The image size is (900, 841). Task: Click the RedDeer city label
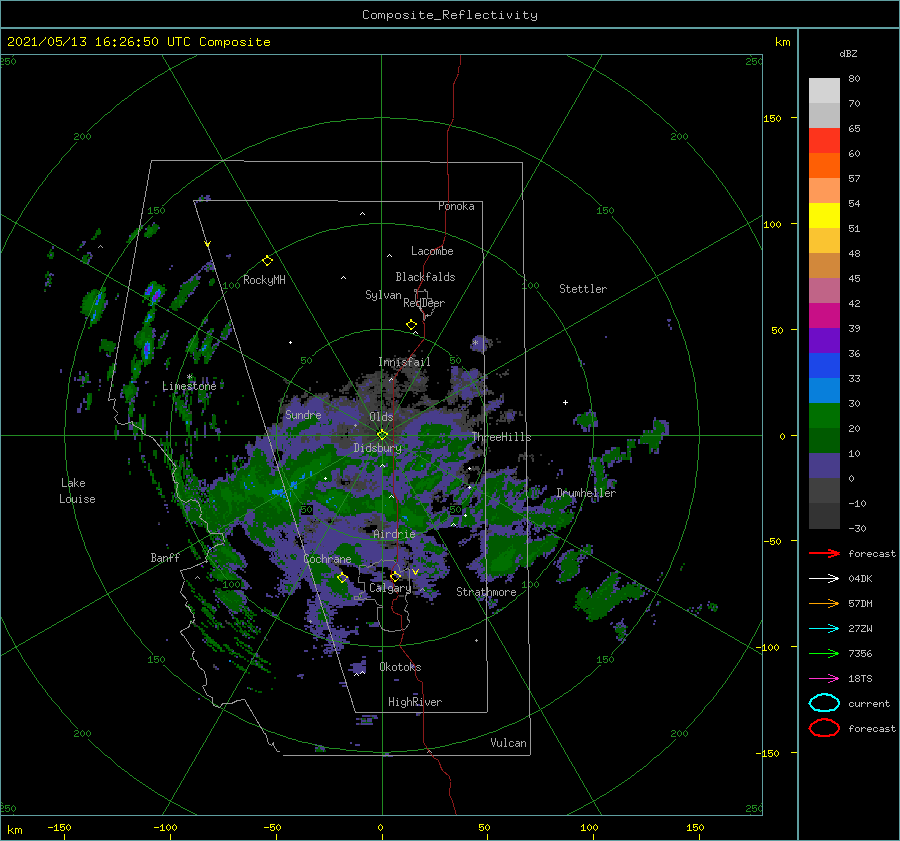(x=424, y=303)
